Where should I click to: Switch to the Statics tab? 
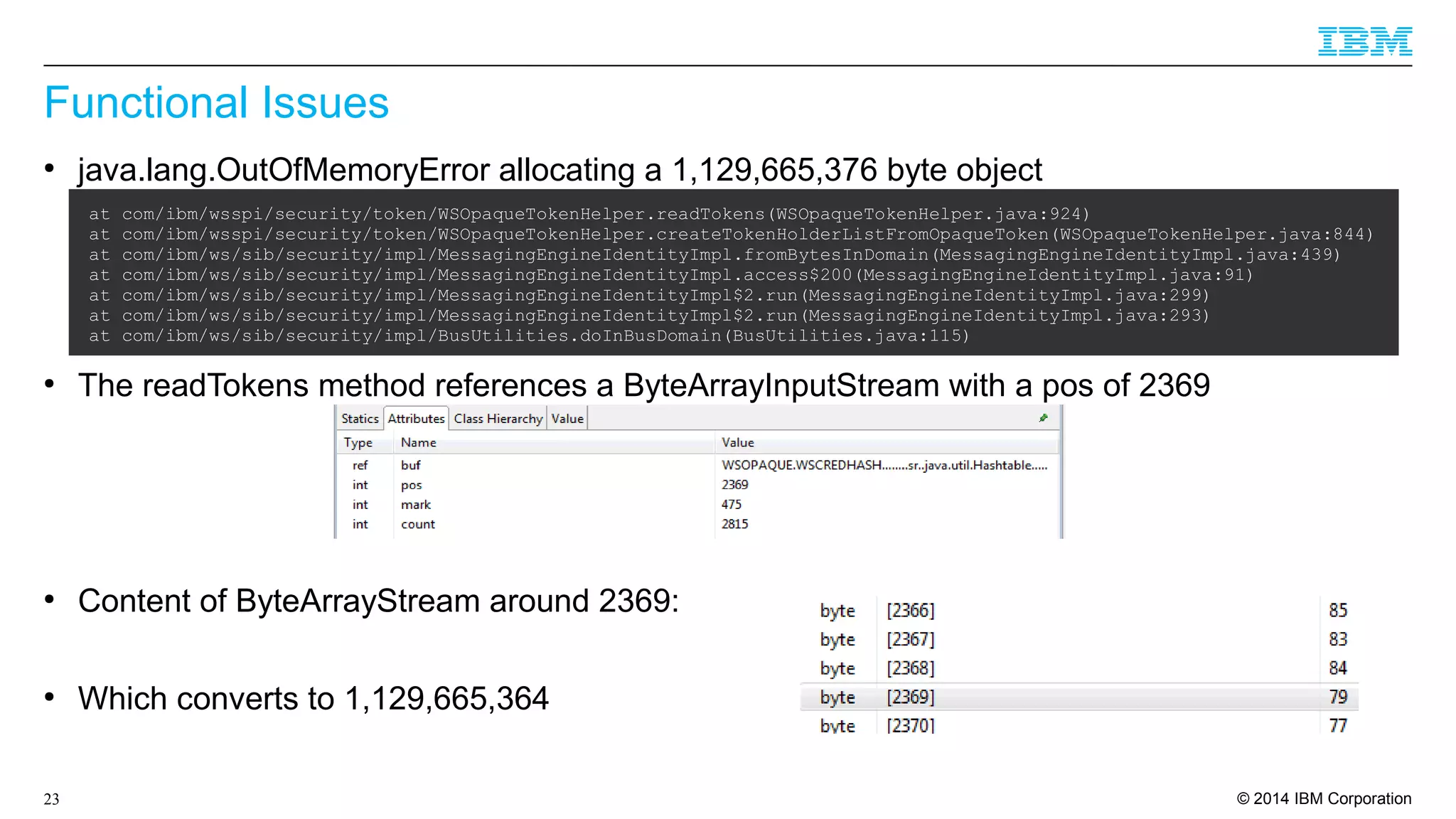tap(360, 419)
